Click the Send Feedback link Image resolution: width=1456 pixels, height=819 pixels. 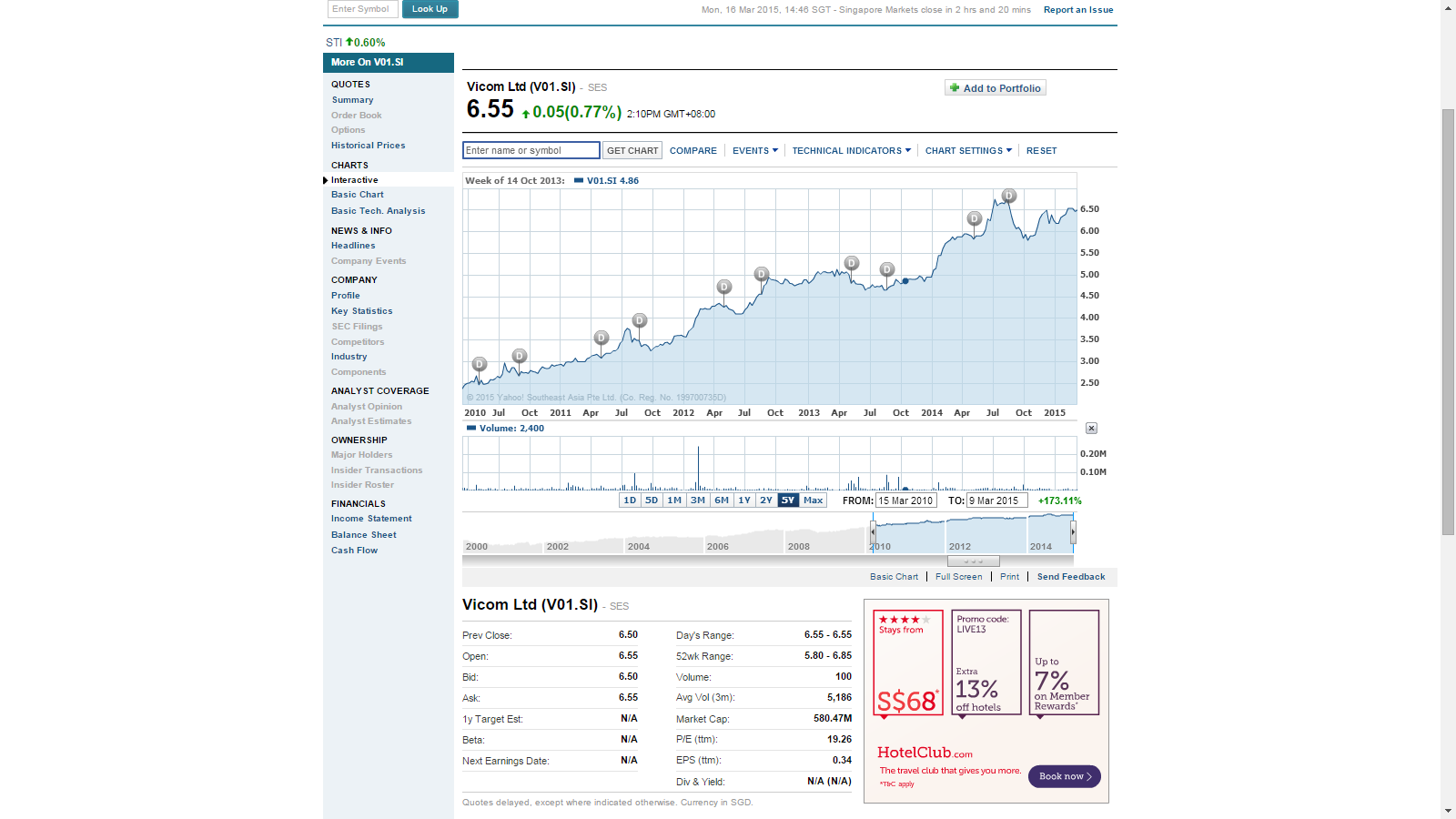pos(1071,577)
